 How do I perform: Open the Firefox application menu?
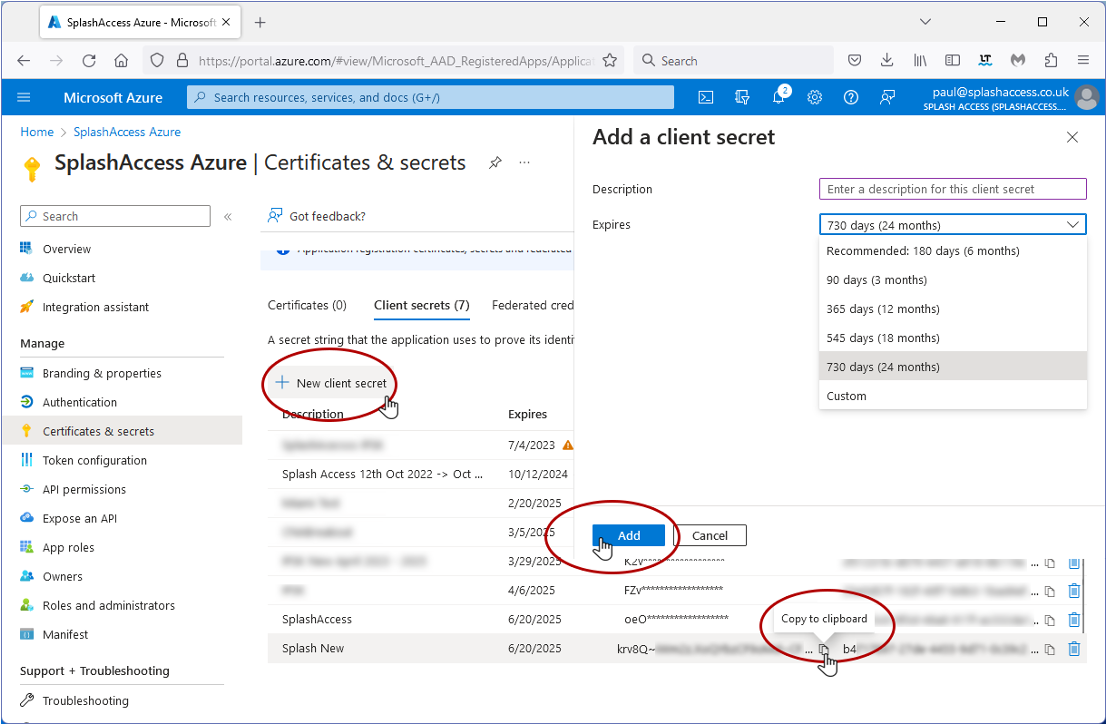click(x=1083, y=61)
